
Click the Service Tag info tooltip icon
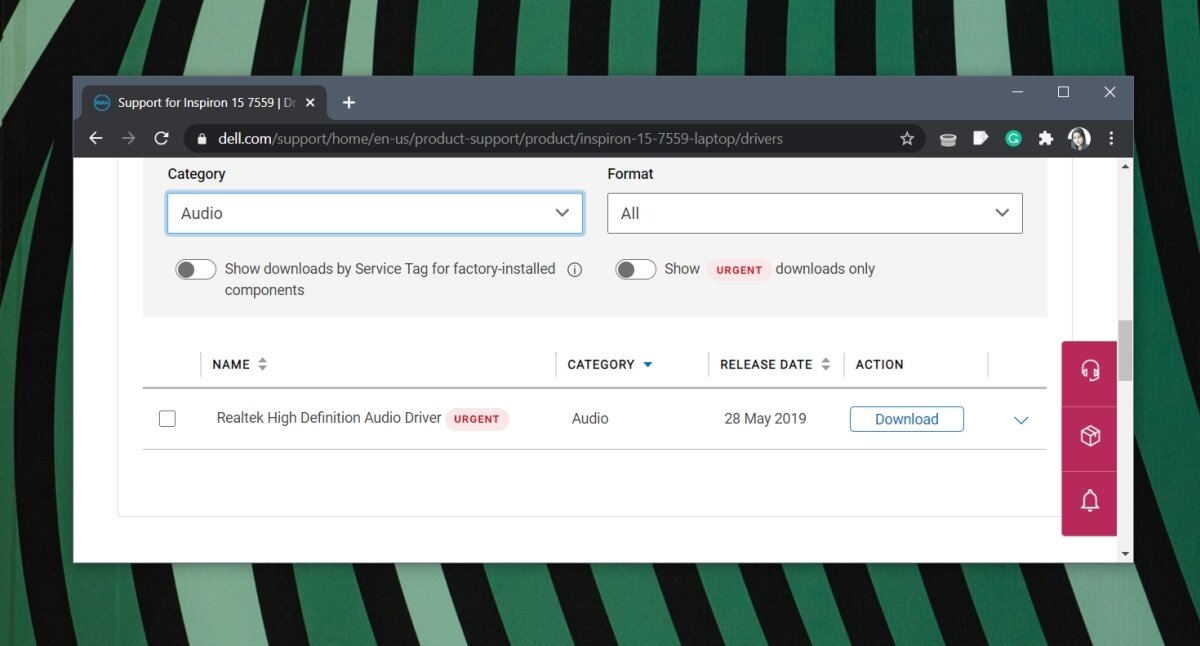(574, 269)
